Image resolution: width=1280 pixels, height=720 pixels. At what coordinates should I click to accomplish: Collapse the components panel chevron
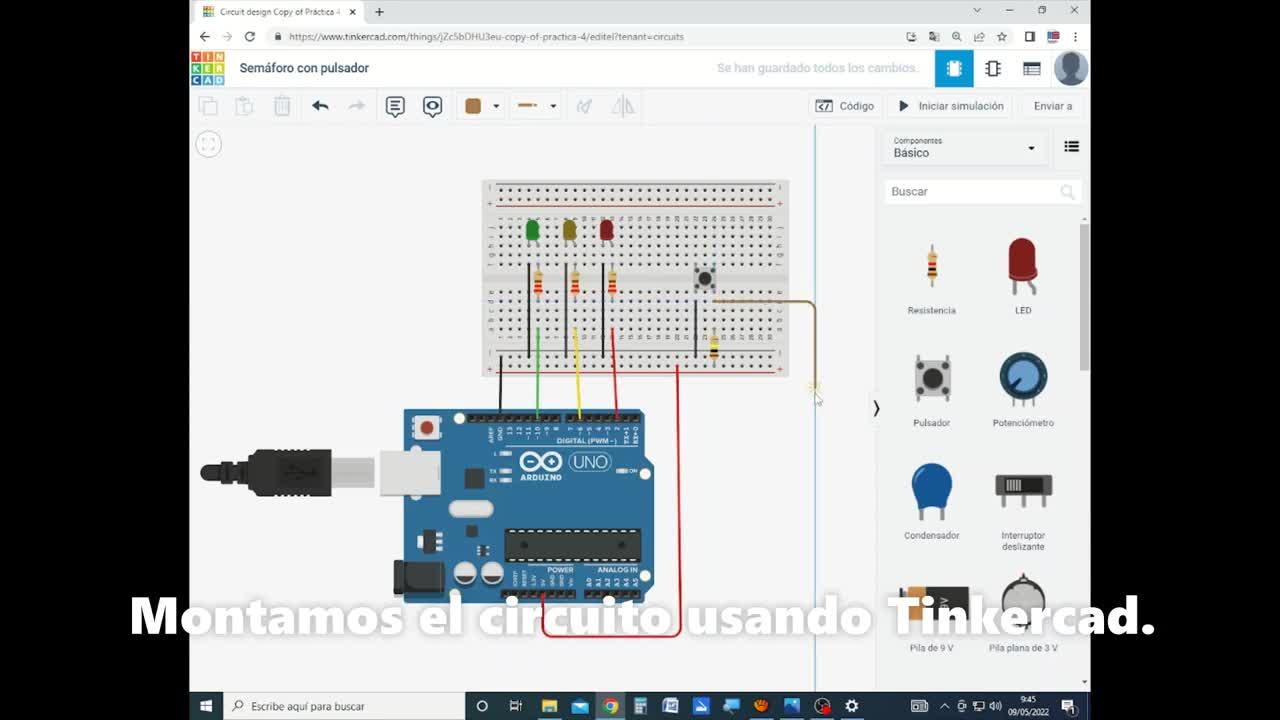point(876,408)
